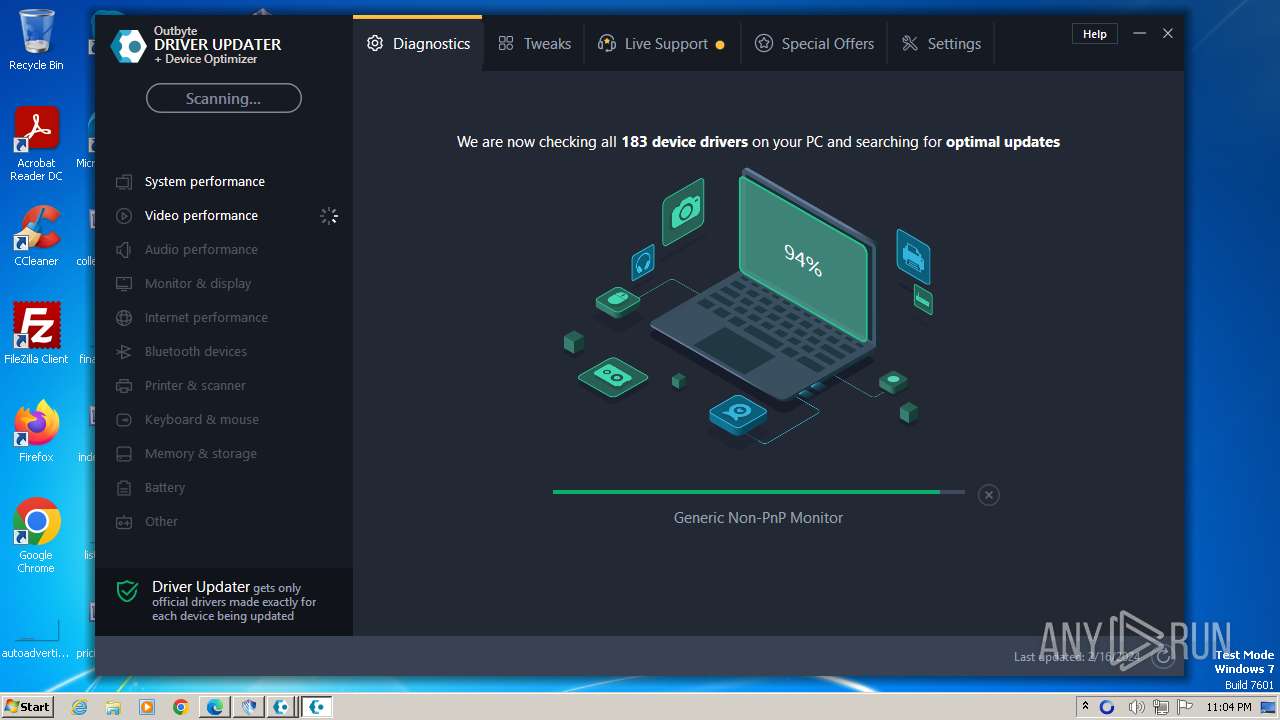
Task: Open Internet Explorer from taskbar
Action: click(x=80, y=707)
